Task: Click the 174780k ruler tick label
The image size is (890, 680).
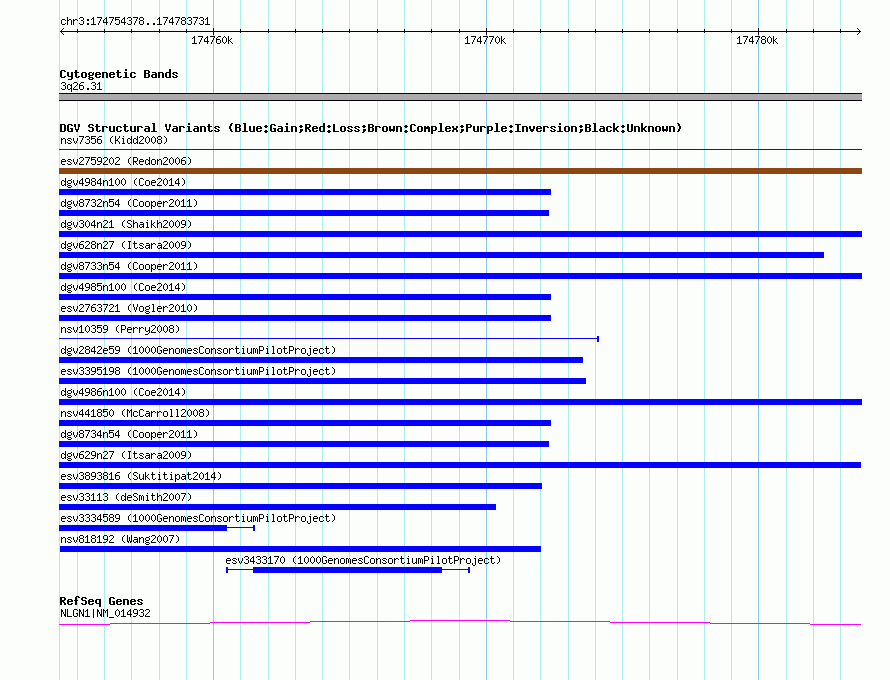Action: (x=757, y=40)
